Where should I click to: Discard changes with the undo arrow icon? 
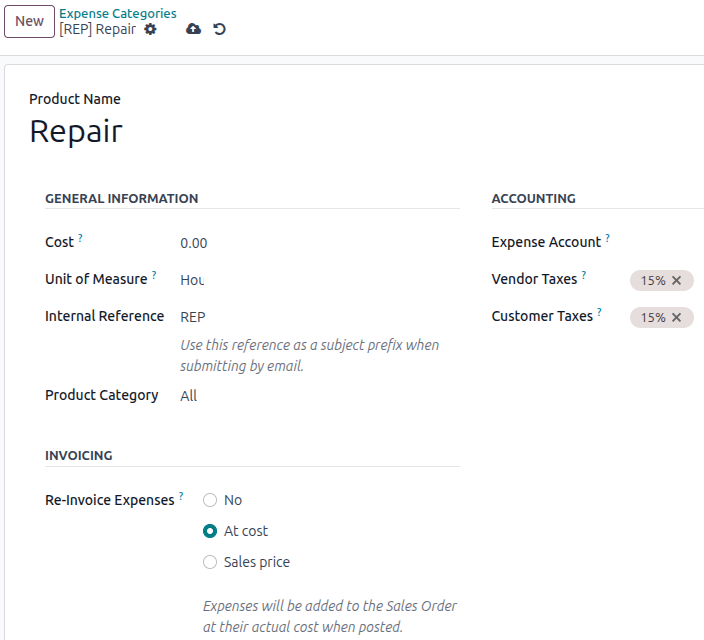tap(219, 29)
